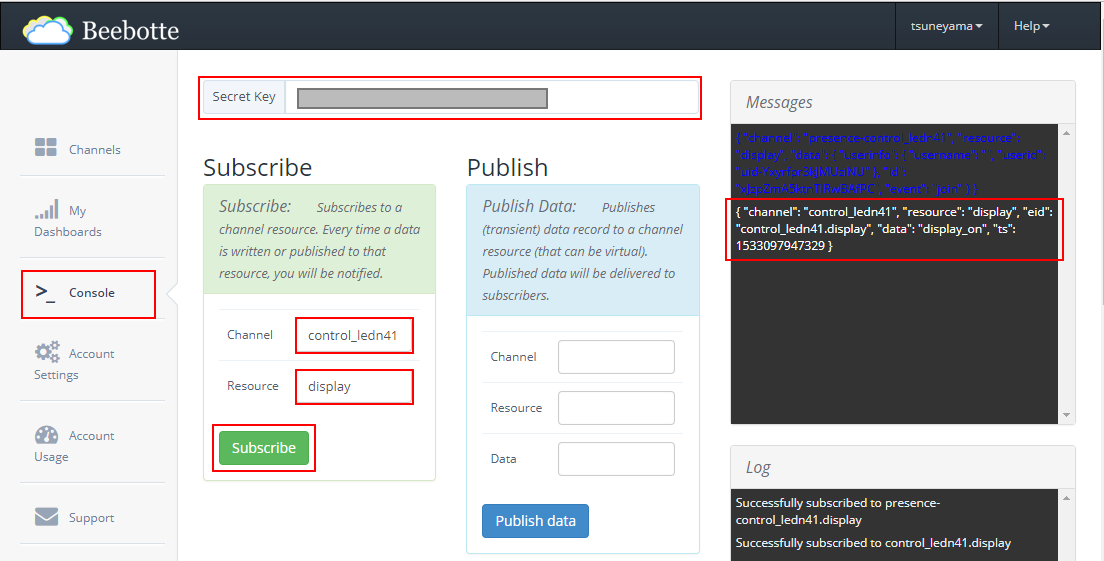Click the Beebotte cloud logo icon
The height and width of the screenshot is (561, 1104).
click(x=47, y=30)
